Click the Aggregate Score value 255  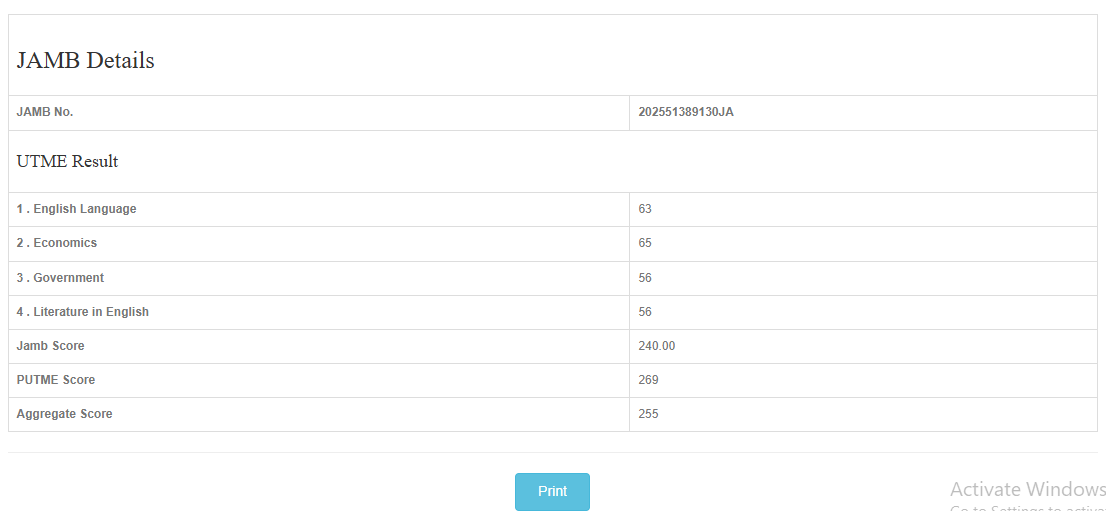click(x=648, y=414)
